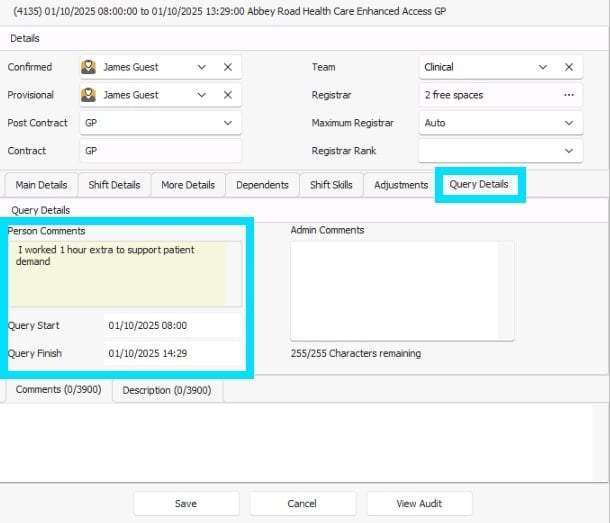This screenshot has width=610, height=523.
Task: Select the Query Details tab
Action: click(479, 184)
